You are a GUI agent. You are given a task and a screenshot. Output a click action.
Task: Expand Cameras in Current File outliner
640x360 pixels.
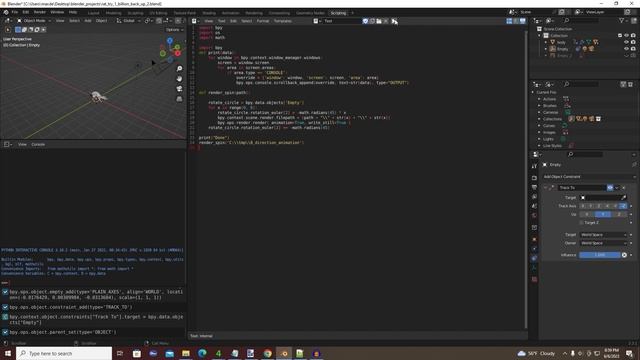click(x=539, y=112)
